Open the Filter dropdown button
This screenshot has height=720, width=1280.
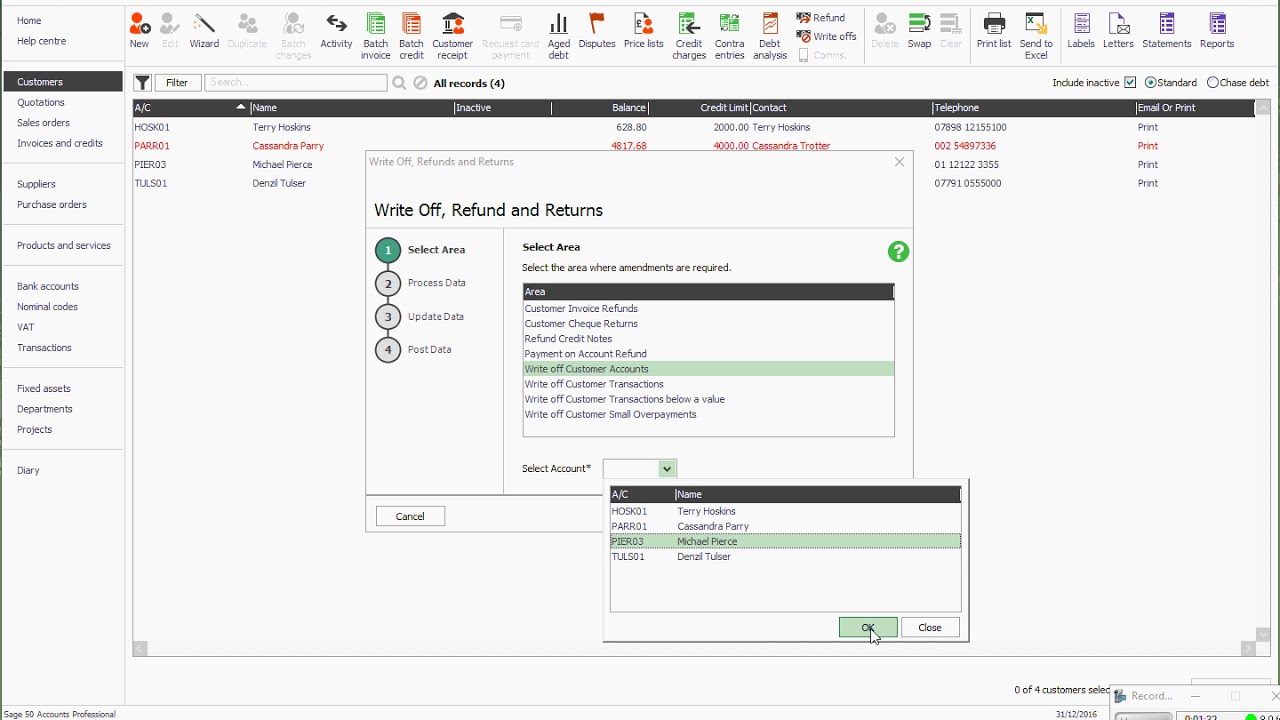click(177, 83)
